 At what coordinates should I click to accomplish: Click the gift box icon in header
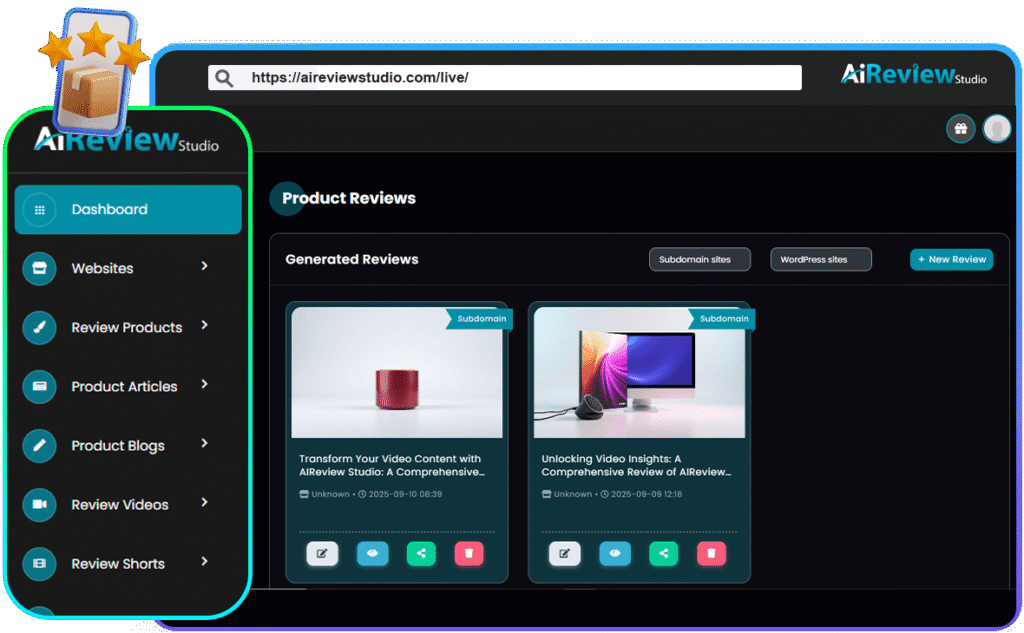tap(961, 129)
